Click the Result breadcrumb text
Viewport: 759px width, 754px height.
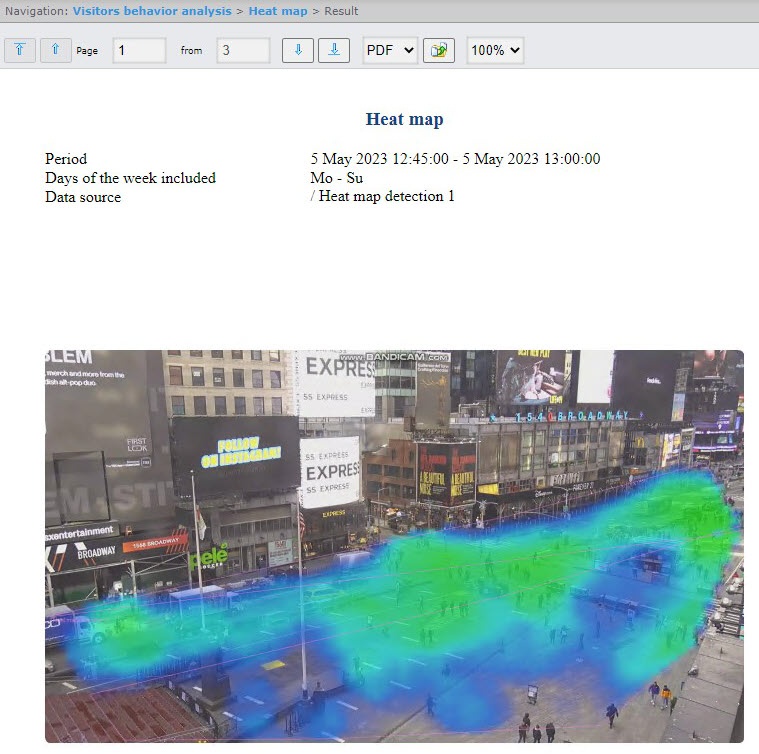[341, 11]
